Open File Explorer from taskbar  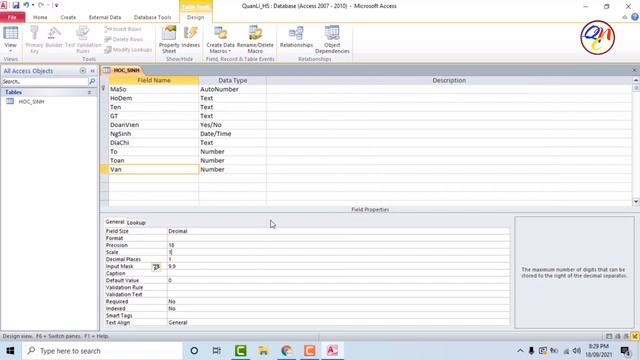pyautogui.click(x=263, y=351)
